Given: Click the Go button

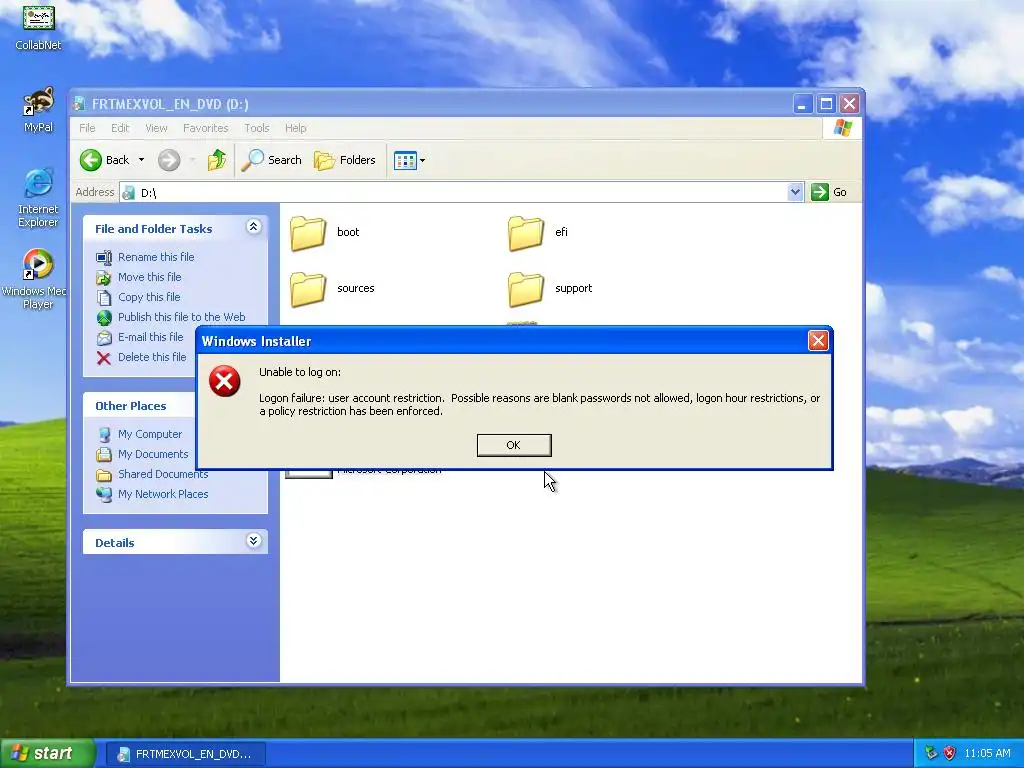Looking at the screenshot, I should tap(829, 192).
